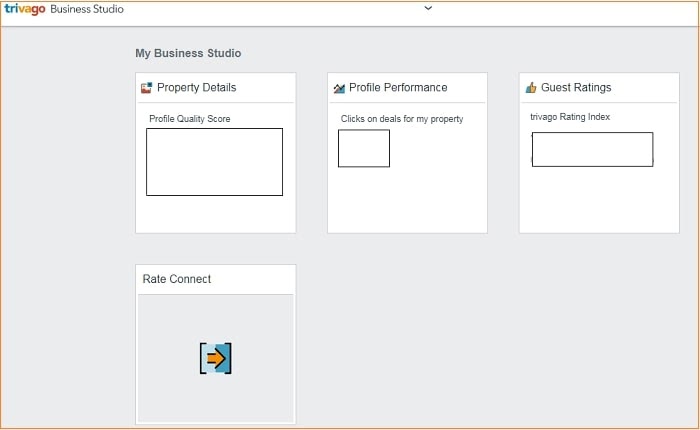Select the clicks on deals value box
The height and width of the screenshot is (430, 700).
click(364, 148)
